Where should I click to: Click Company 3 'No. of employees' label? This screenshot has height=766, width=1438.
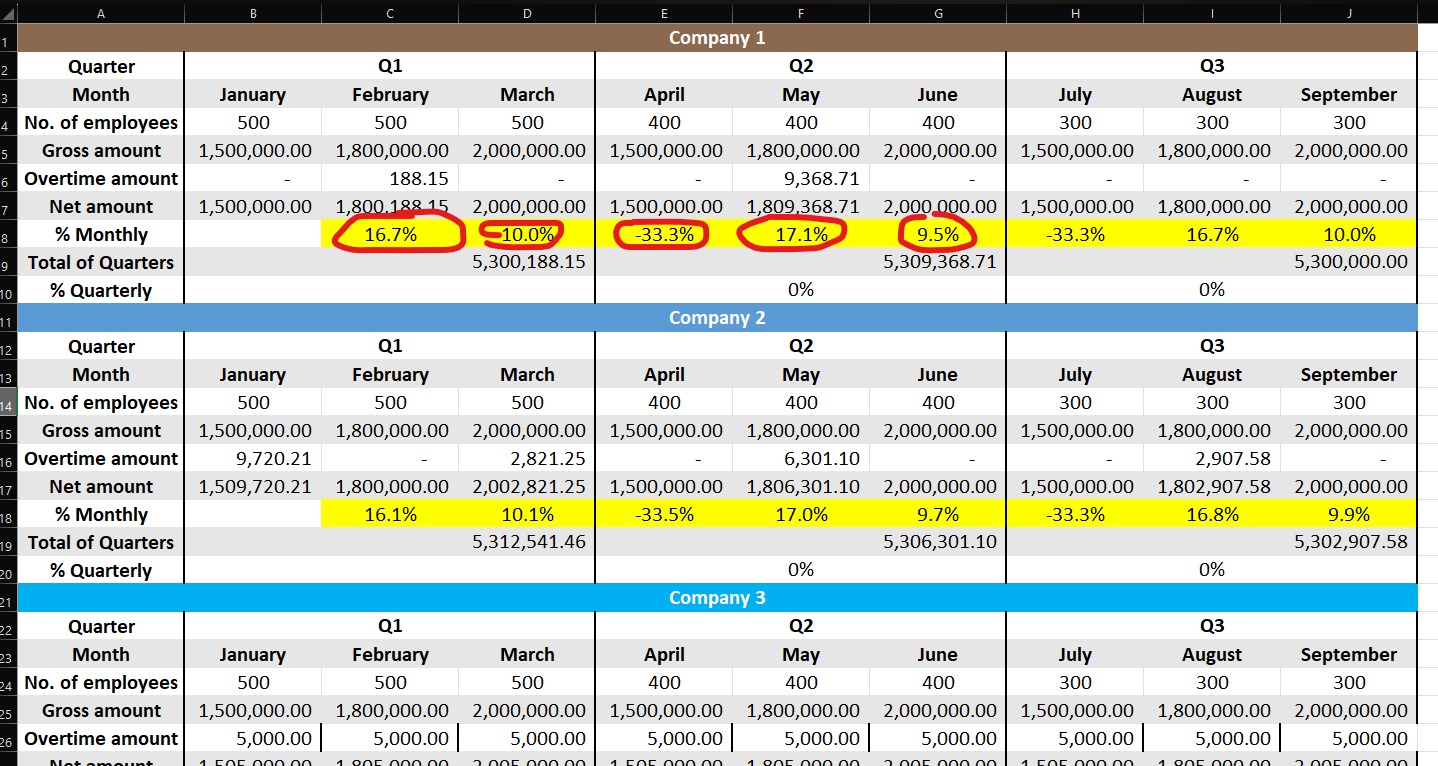(x=101, y=683)
